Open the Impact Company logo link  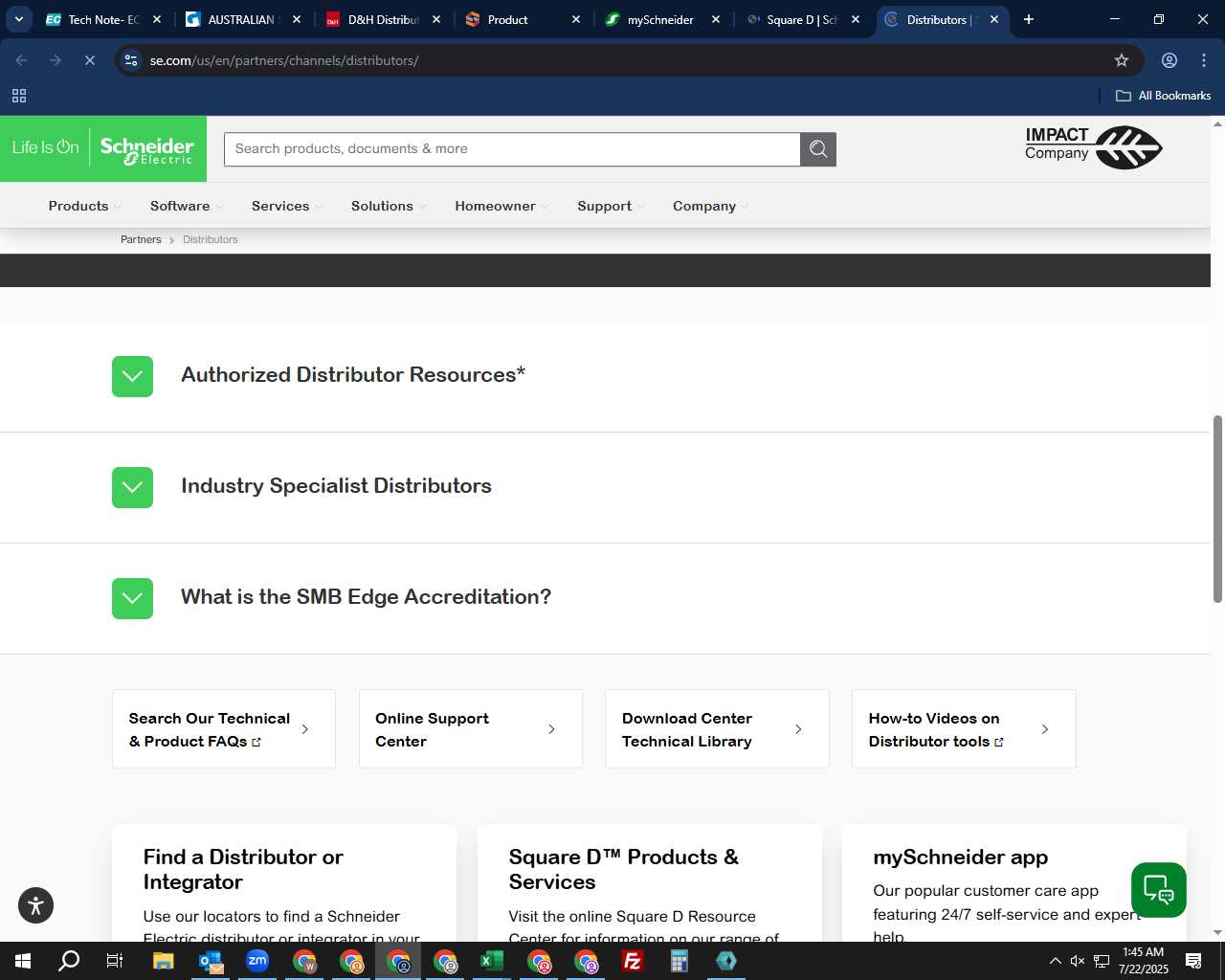[x=1093, y=147]
